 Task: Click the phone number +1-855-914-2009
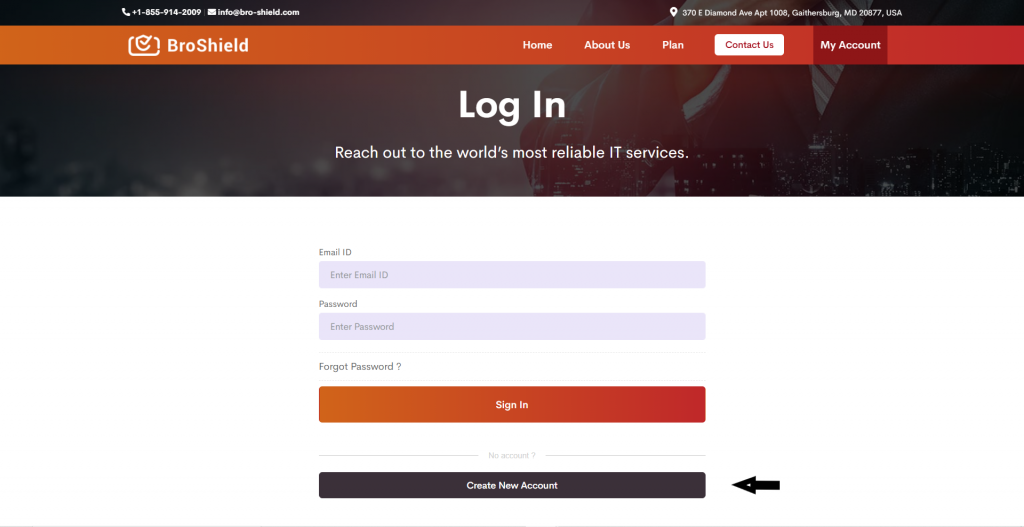click(167, 12)
